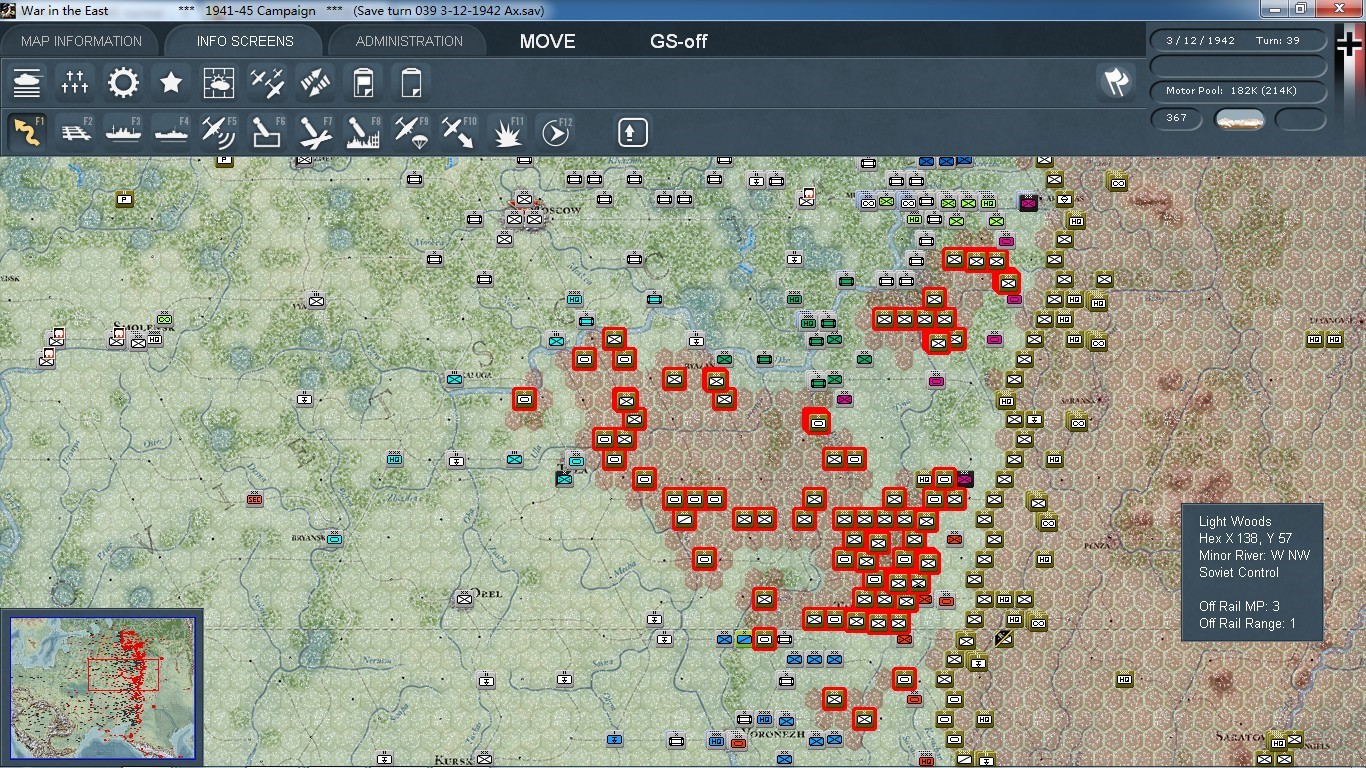Toggle the GS-off ground support setting
This screenshot has height=768, width=1366.
point(679,42)
